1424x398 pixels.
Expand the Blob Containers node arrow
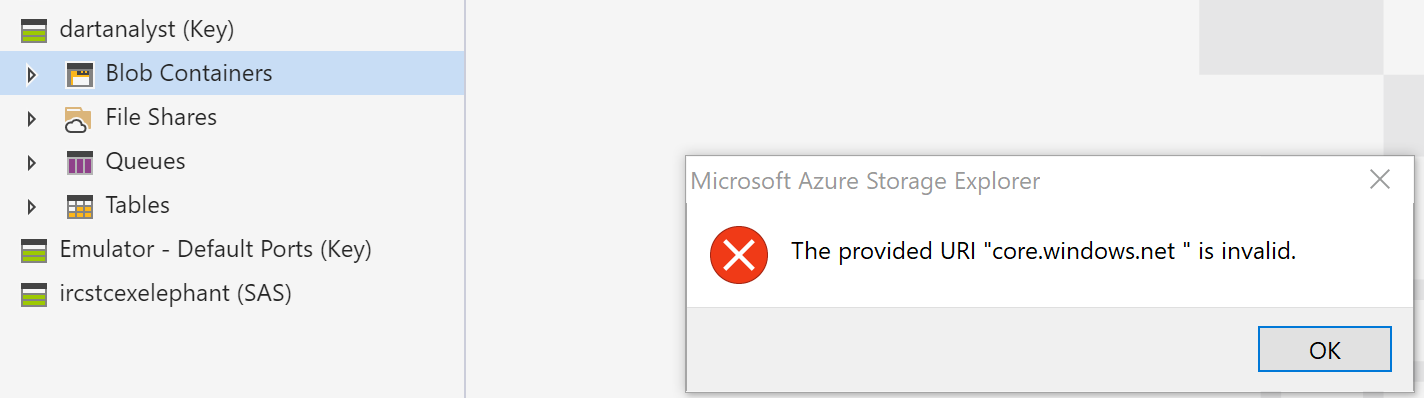[31, 74]
